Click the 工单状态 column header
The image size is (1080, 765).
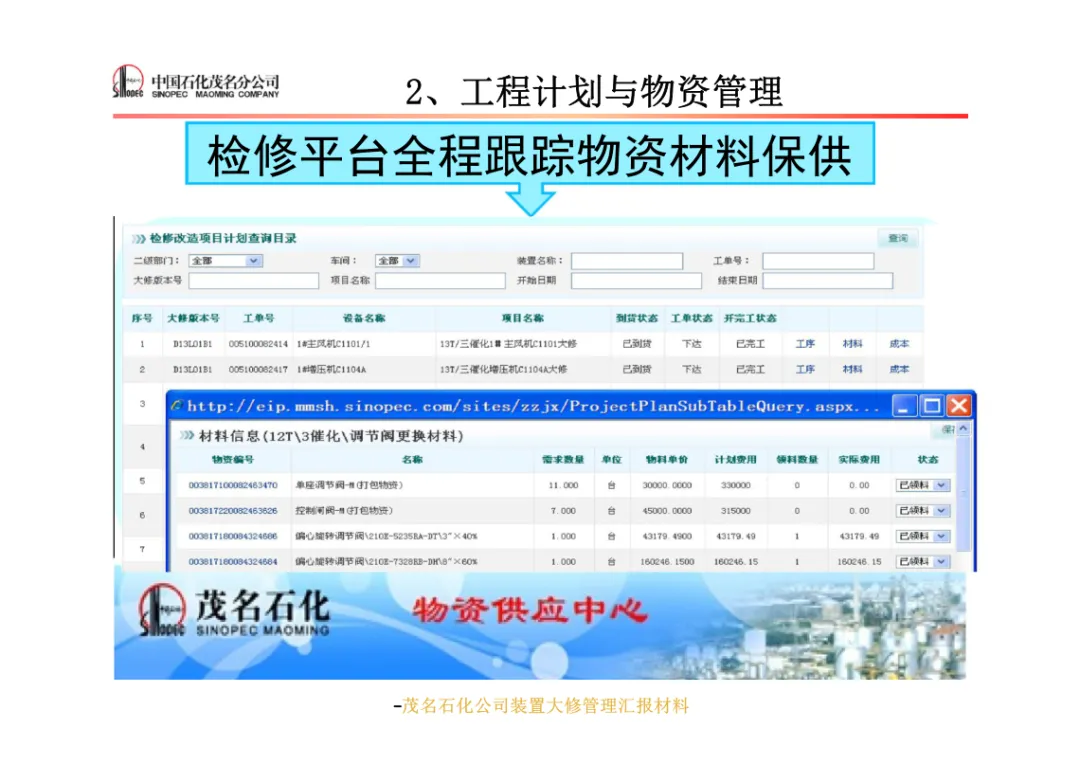(692, 318)
